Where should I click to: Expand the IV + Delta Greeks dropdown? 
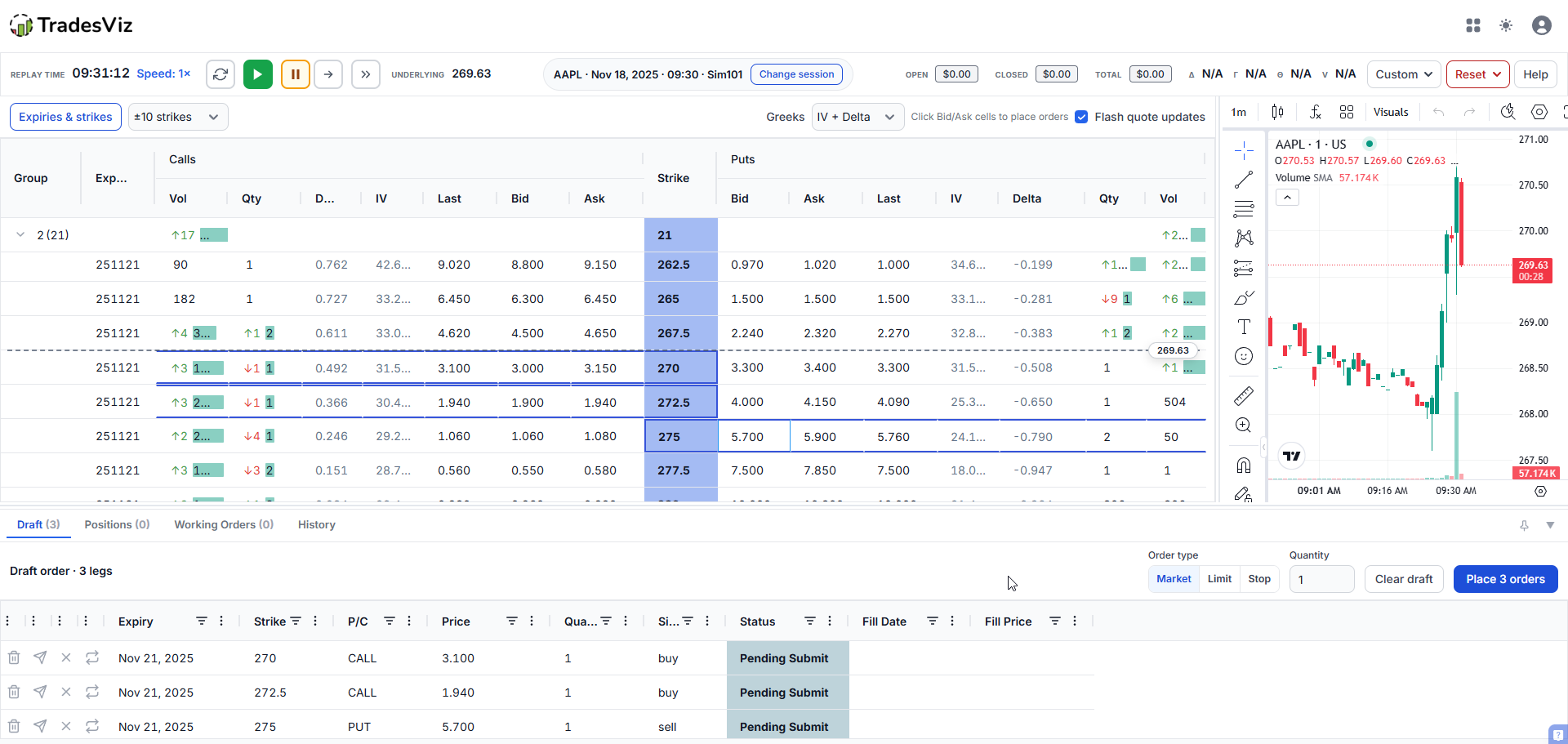[857, 117]
